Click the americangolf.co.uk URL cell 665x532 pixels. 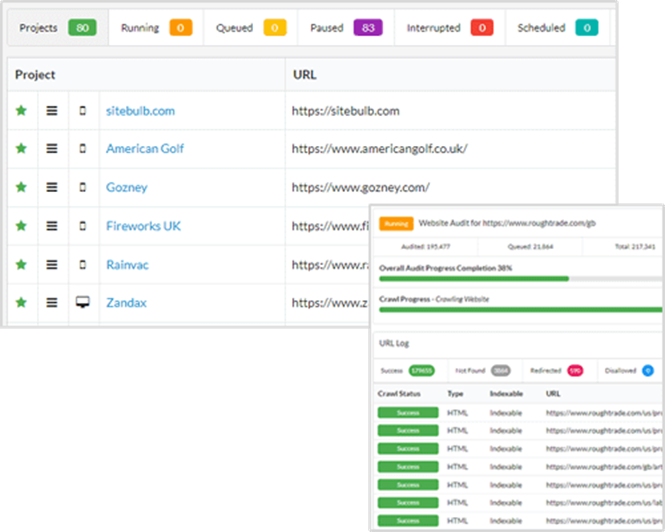(380, 148)
